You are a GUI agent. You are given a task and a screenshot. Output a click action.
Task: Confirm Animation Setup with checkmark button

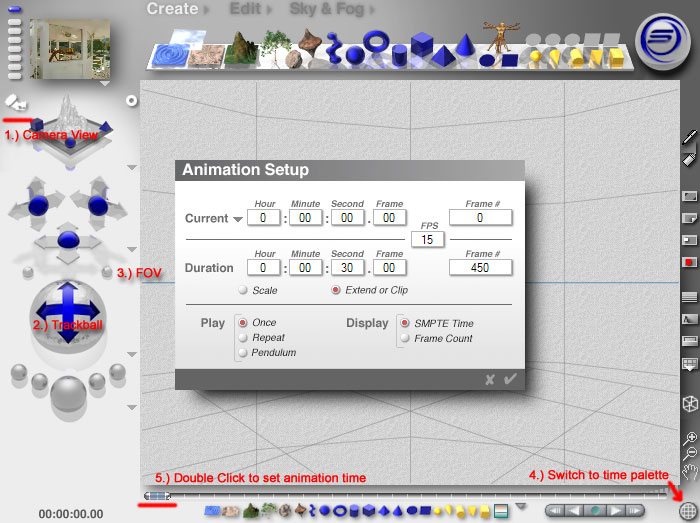pyautogui.click(x=511, y=379)
